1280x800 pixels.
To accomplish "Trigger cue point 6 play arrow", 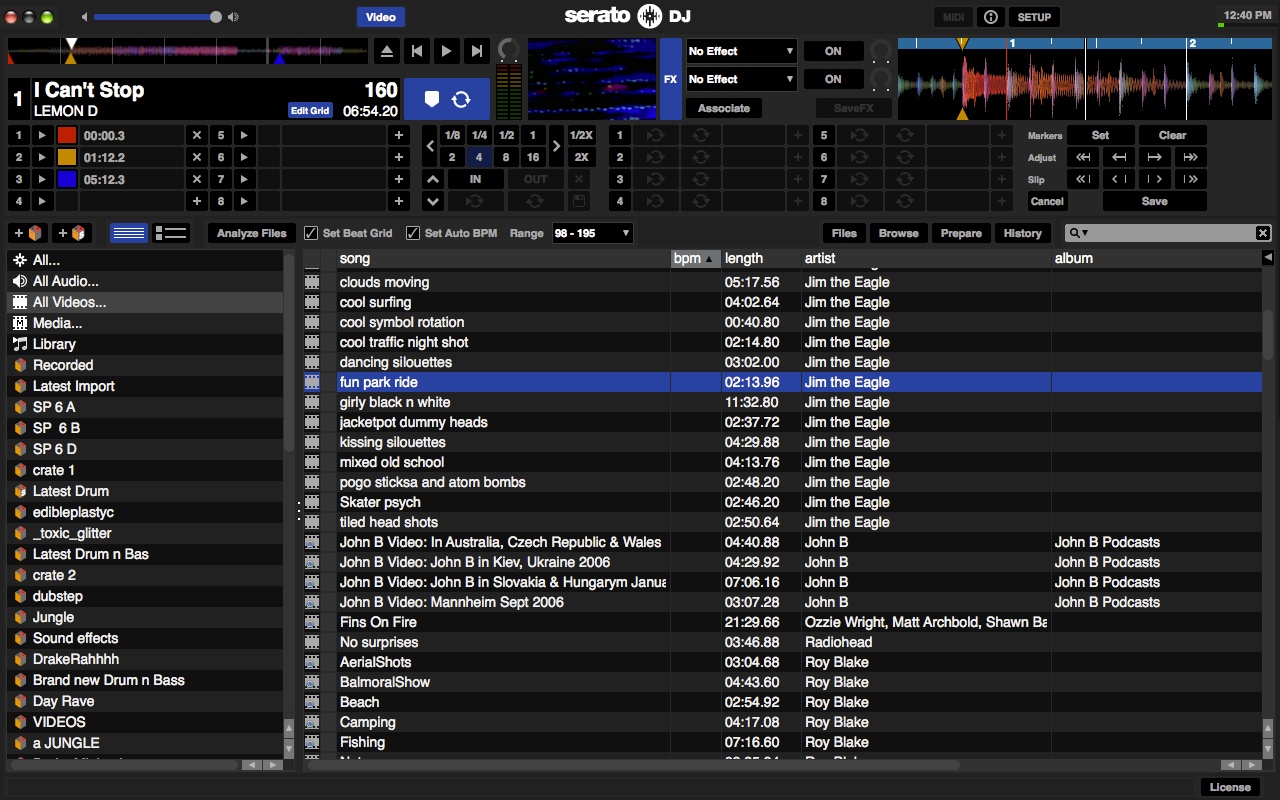I will pos(243,157).
